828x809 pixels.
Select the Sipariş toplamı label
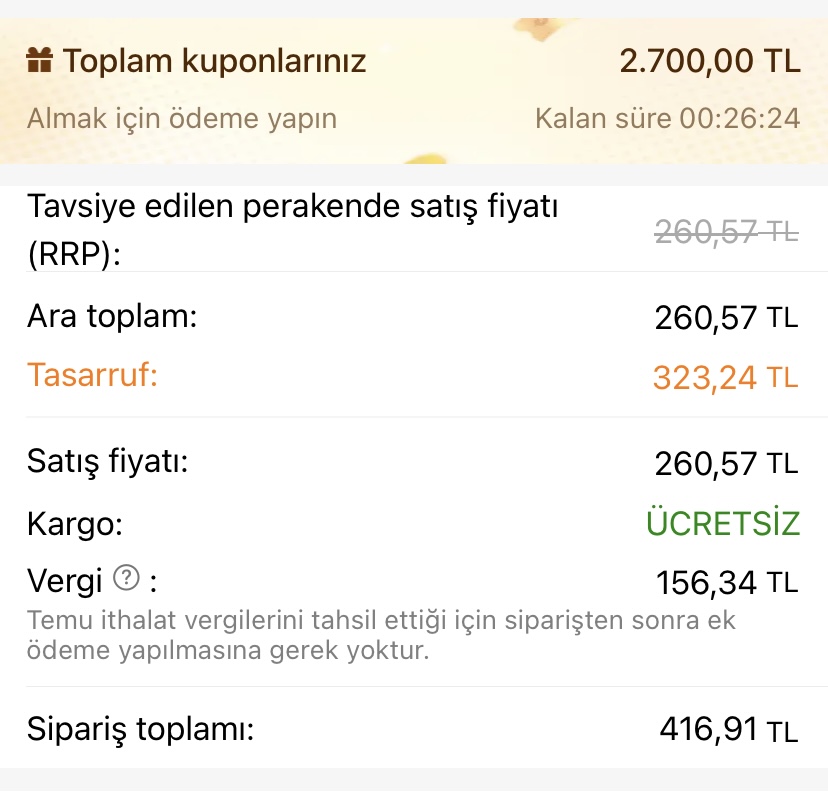[x=140, y=728]
